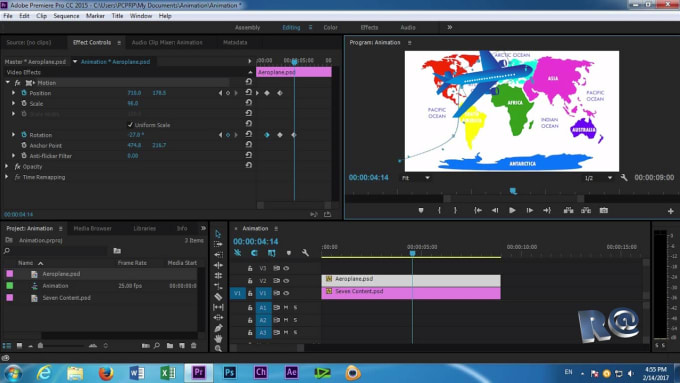Expand the Position property

(13, 93)
